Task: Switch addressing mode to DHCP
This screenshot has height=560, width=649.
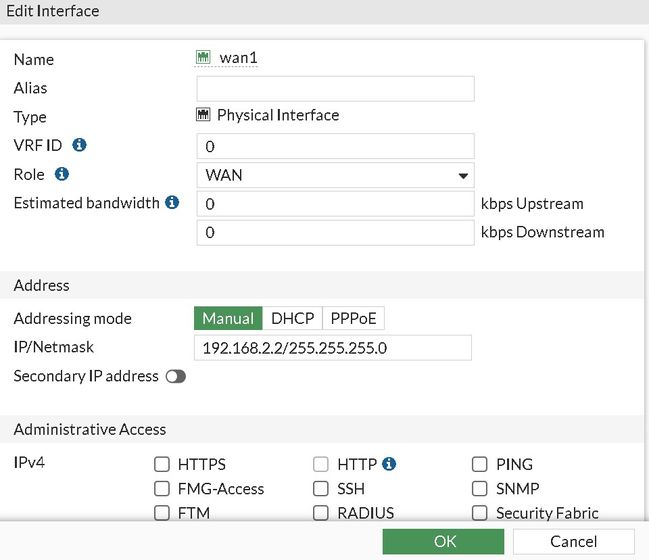Action: tap(292, 319)
